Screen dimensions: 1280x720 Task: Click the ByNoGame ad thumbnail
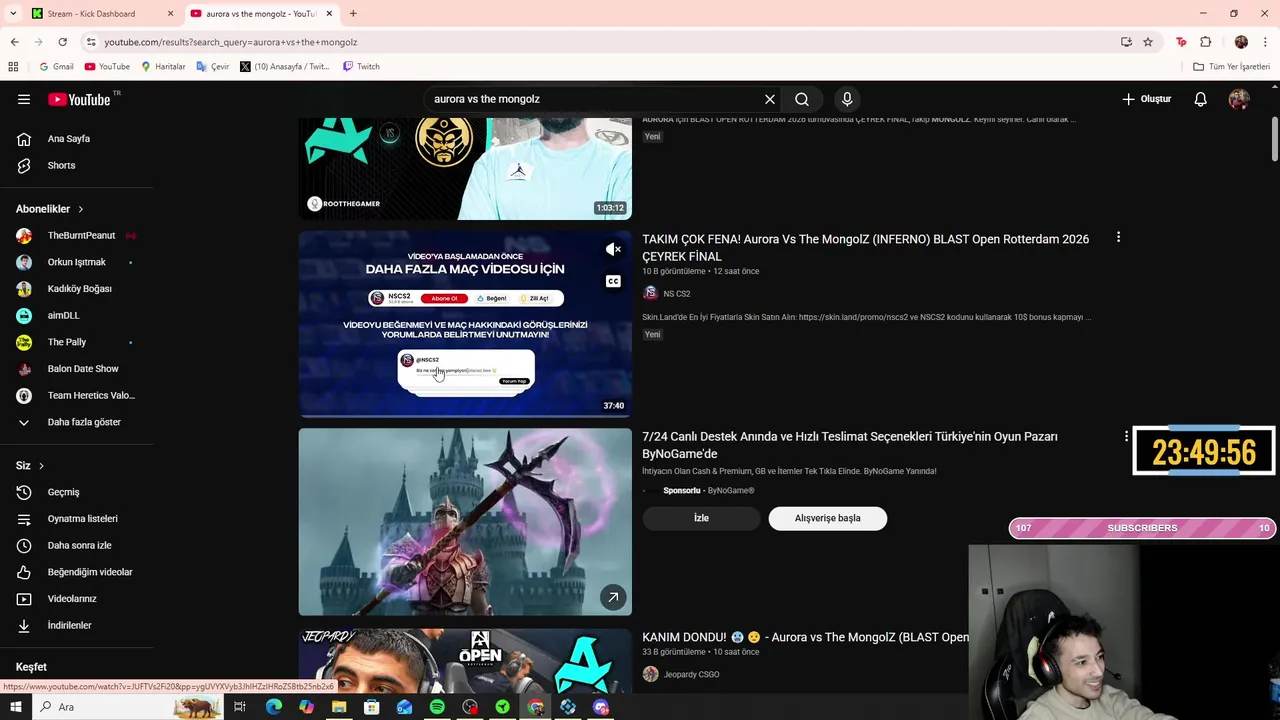point(465,522)
